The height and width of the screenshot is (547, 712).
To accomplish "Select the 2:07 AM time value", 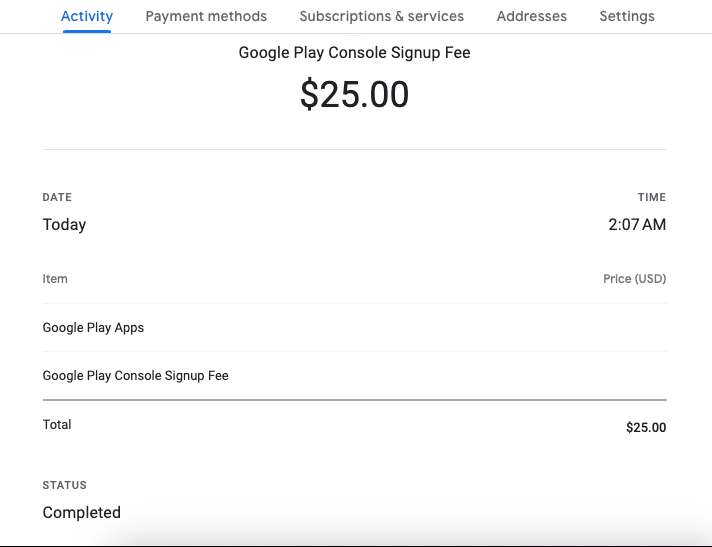I will [x=636, y=225].
